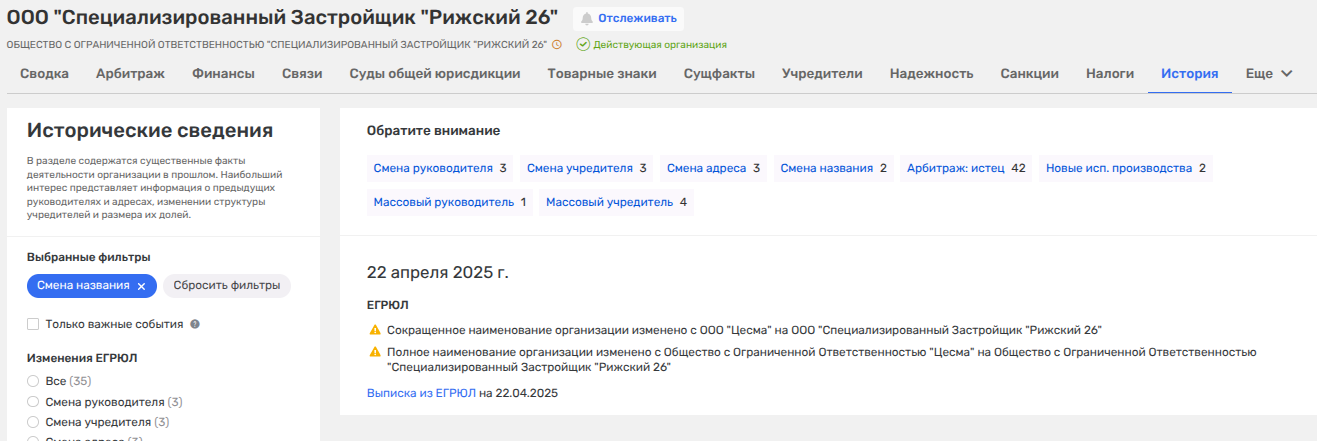
Task: Expand the Еще tabs dropdown
Action: (x=1268, y=73)
